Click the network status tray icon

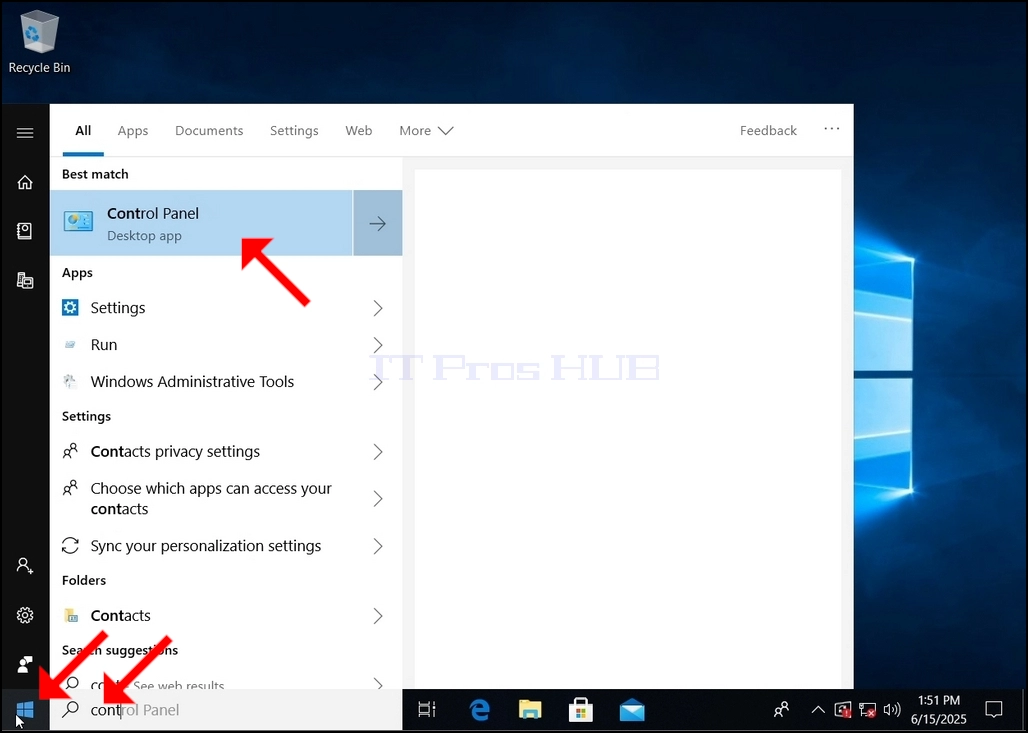coord(867,710)
